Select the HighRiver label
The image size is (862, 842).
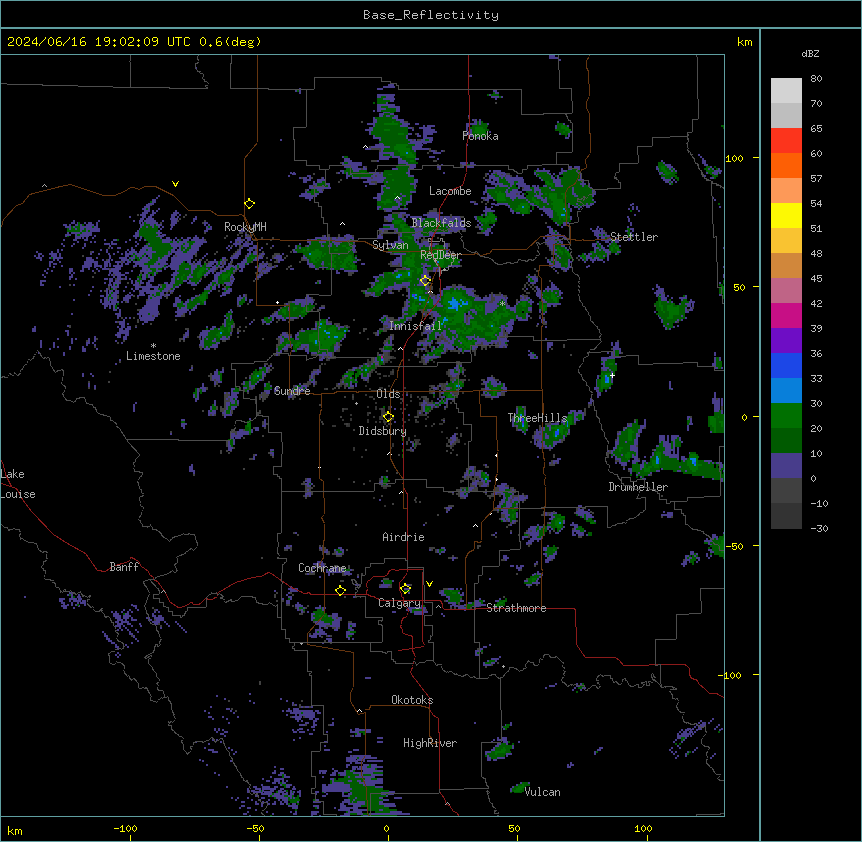tap(430, 743)
